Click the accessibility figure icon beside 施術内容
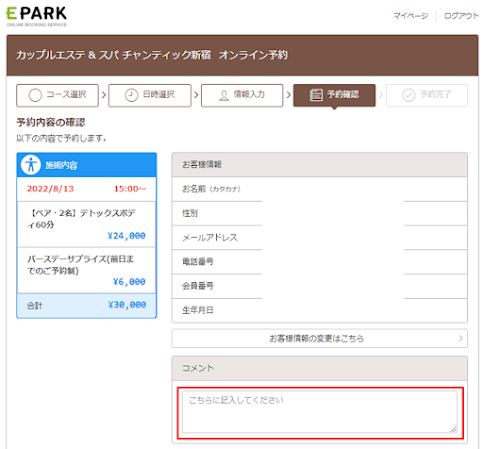 point(31,165)
